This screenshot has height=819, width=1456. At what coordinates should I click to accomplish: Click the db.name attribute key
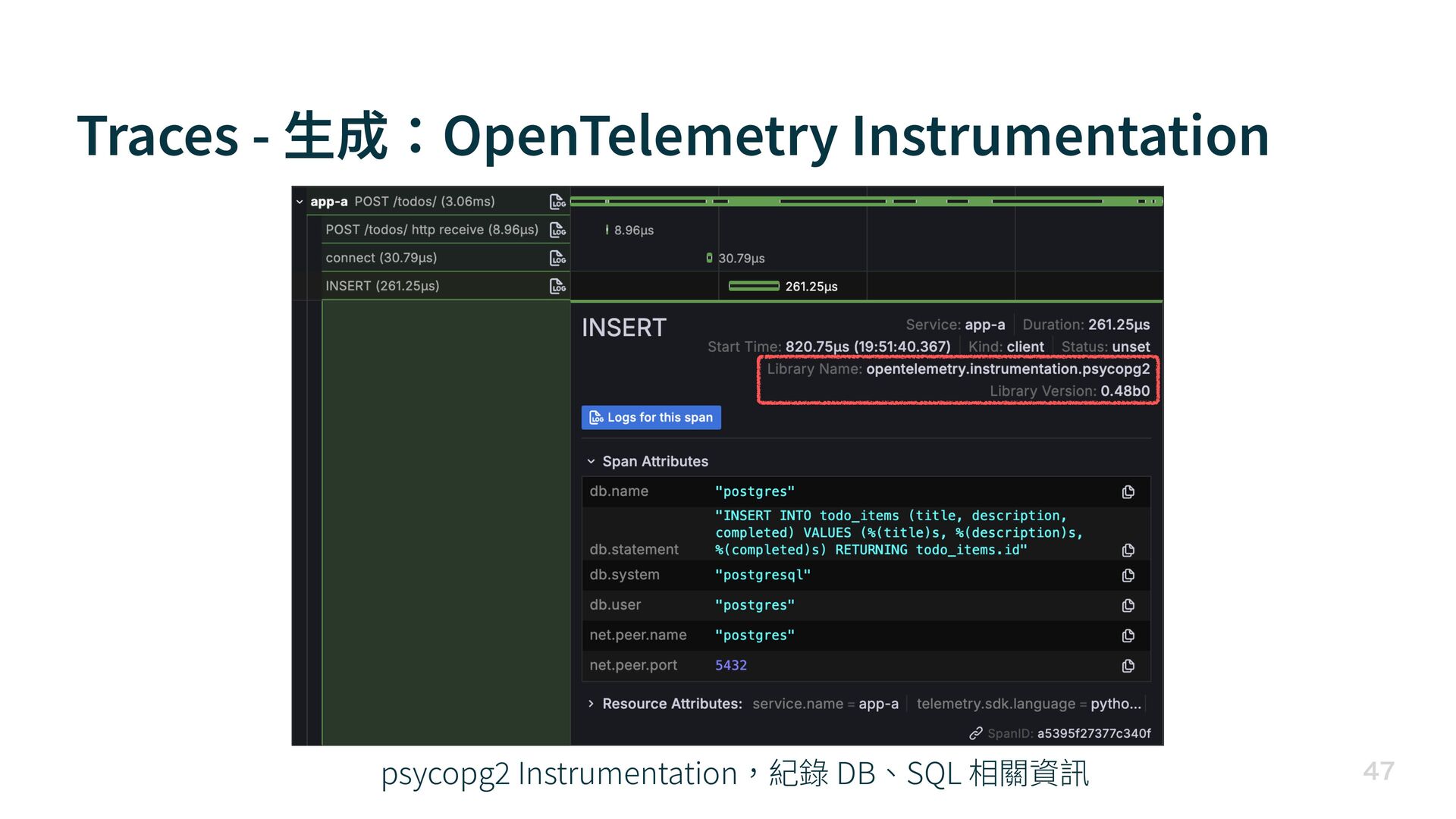tap(619, 491)
